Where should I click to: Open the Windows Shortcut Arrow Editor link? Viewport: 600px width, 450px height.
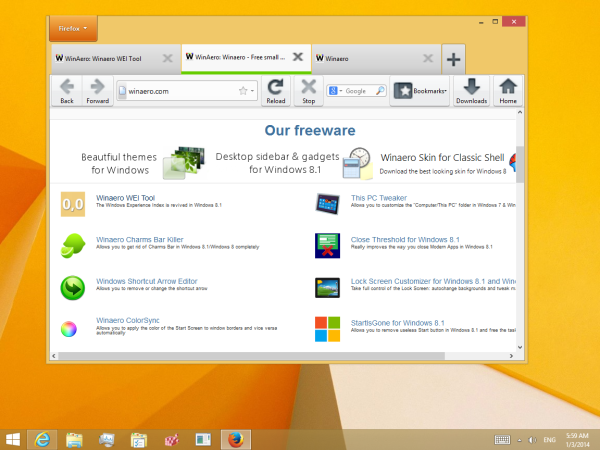point(147,281)
